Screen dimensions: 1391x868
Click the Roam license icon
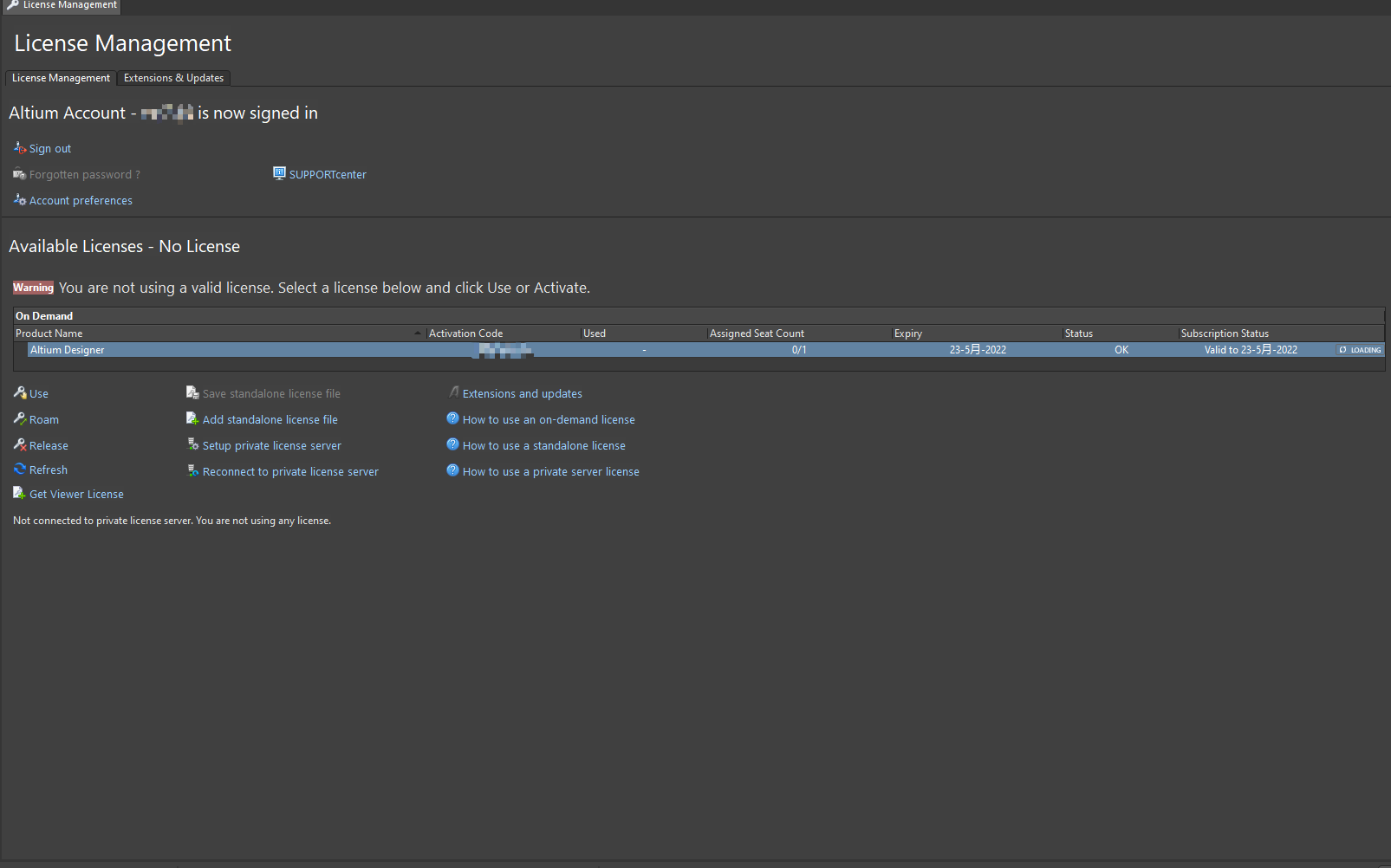pos(20,419)
